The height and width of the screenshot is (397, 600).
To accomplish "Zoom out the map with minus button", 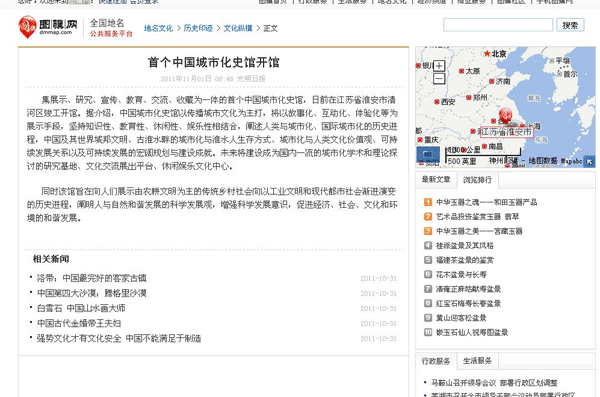I will pyautogui.click(x=439, y=78).
